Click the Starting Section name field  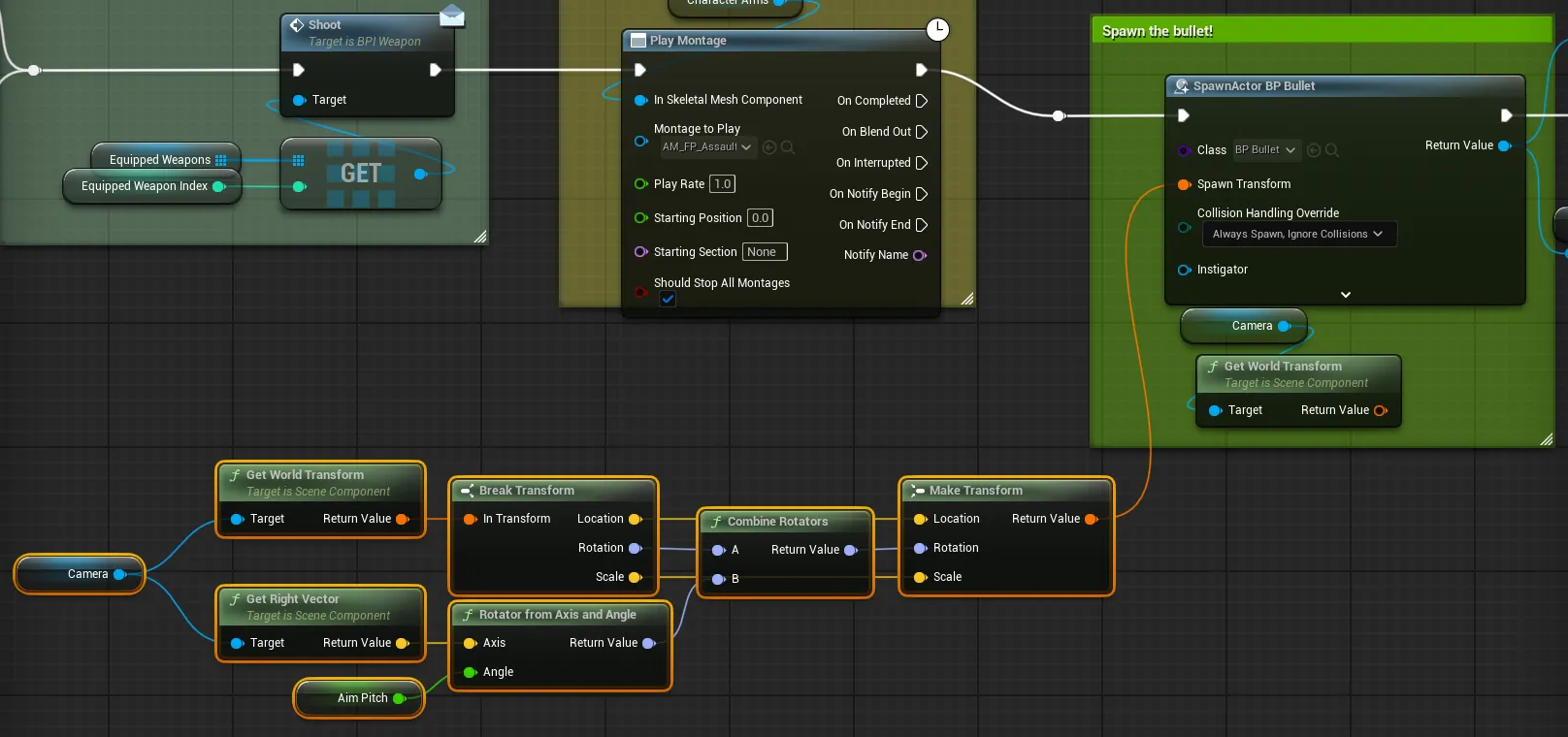point(765,252)
